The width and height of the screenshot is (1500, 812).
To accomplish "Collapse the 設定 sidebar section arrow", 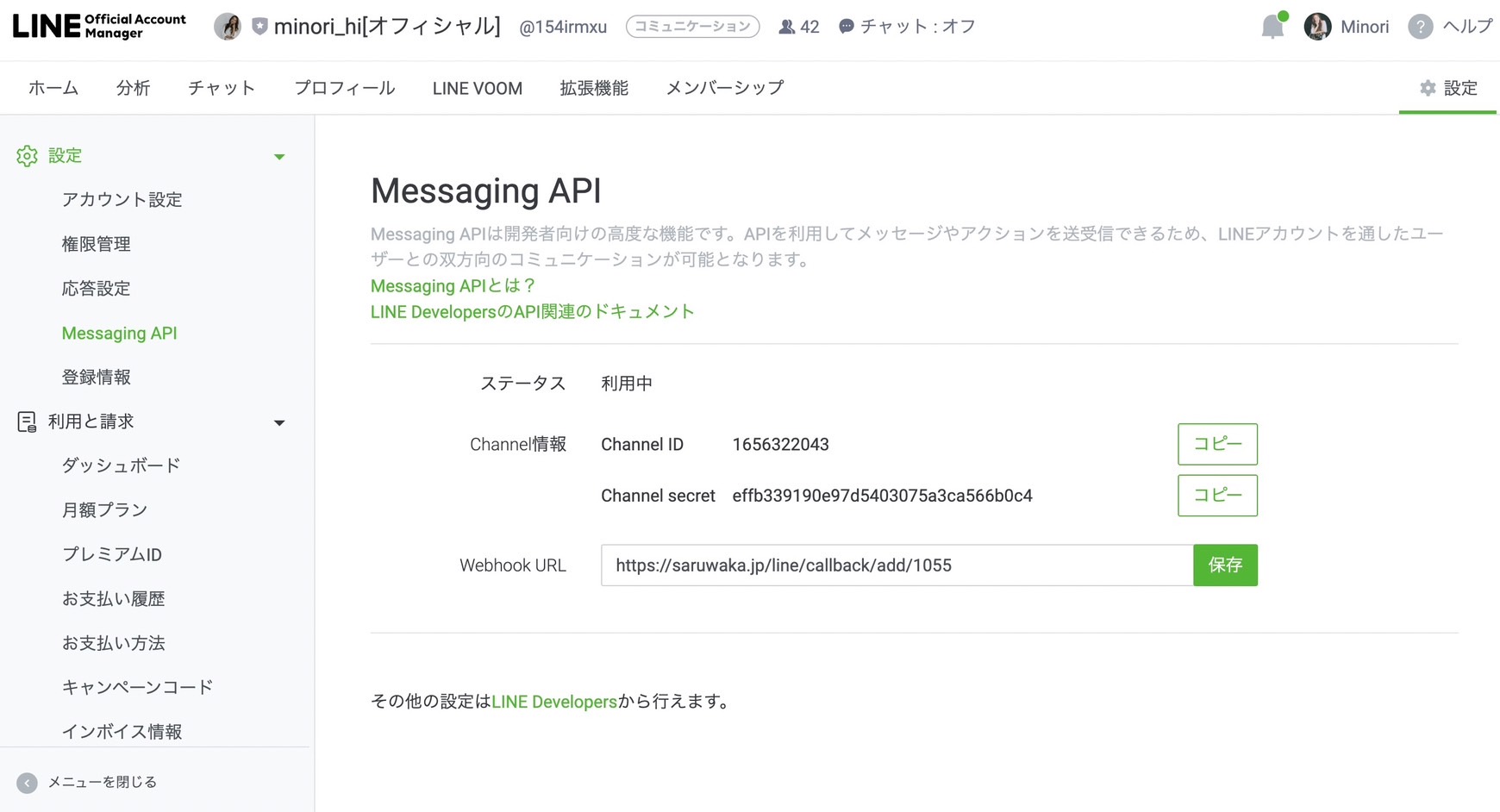I will tap(279, 157).
